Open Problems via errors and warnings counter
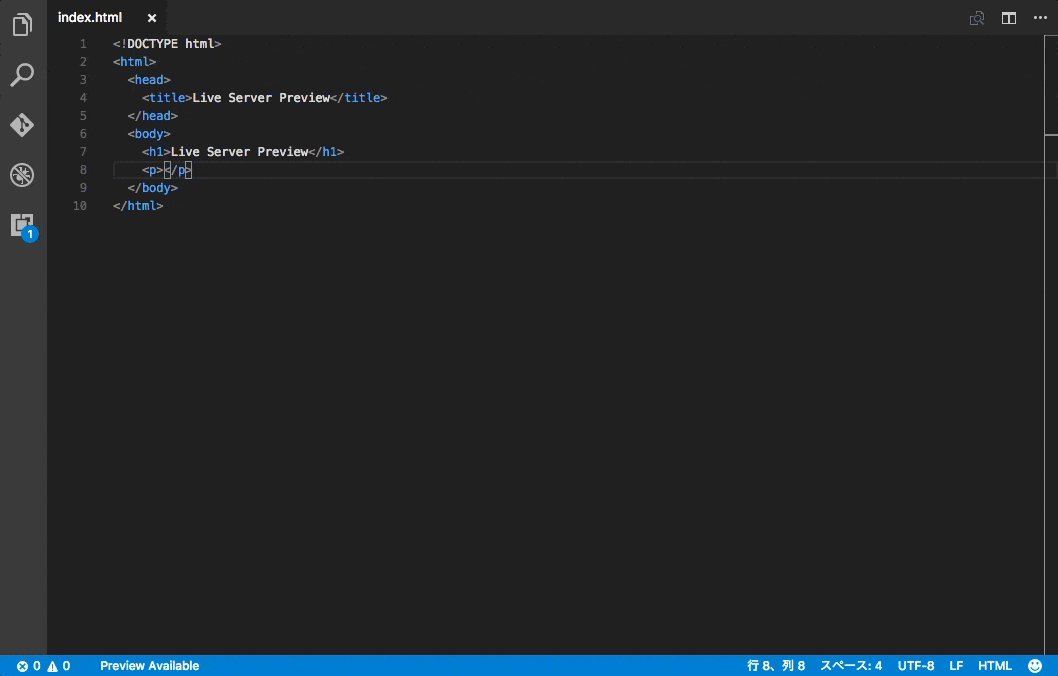The height and width of the screenshot is (676, 1058). [43, 665]
